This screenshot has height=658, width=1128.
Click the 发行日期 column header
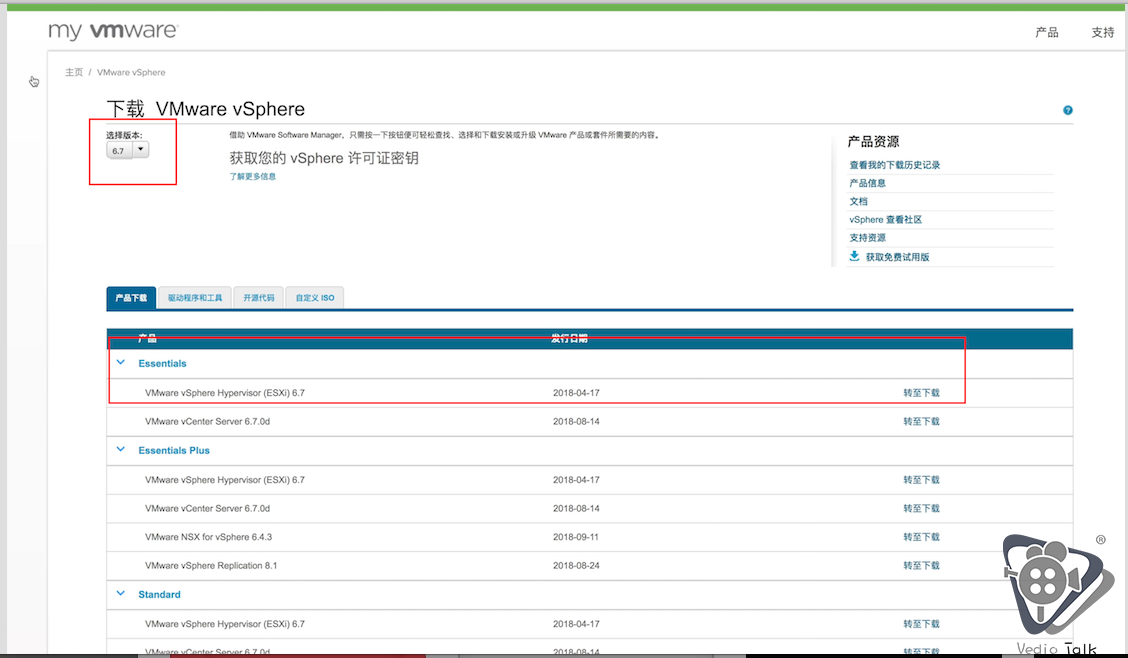point(570,338)
